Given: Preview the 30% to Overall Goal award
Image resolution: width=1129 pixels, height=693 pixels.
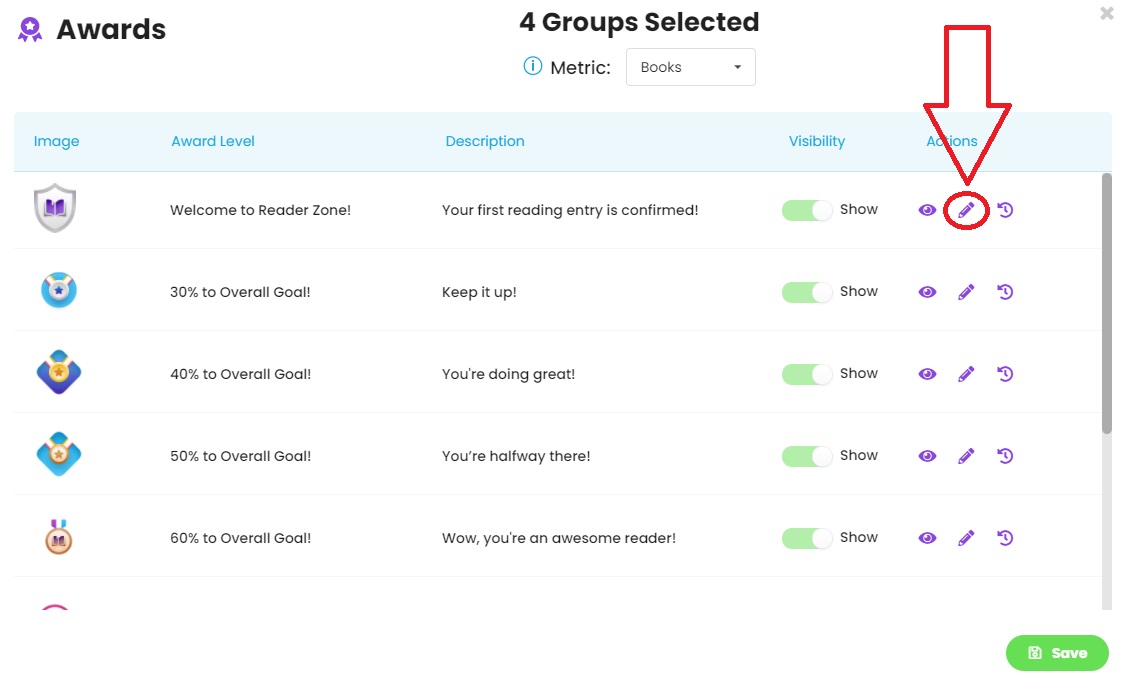Looking at the screenshot, I should (927, 292).
